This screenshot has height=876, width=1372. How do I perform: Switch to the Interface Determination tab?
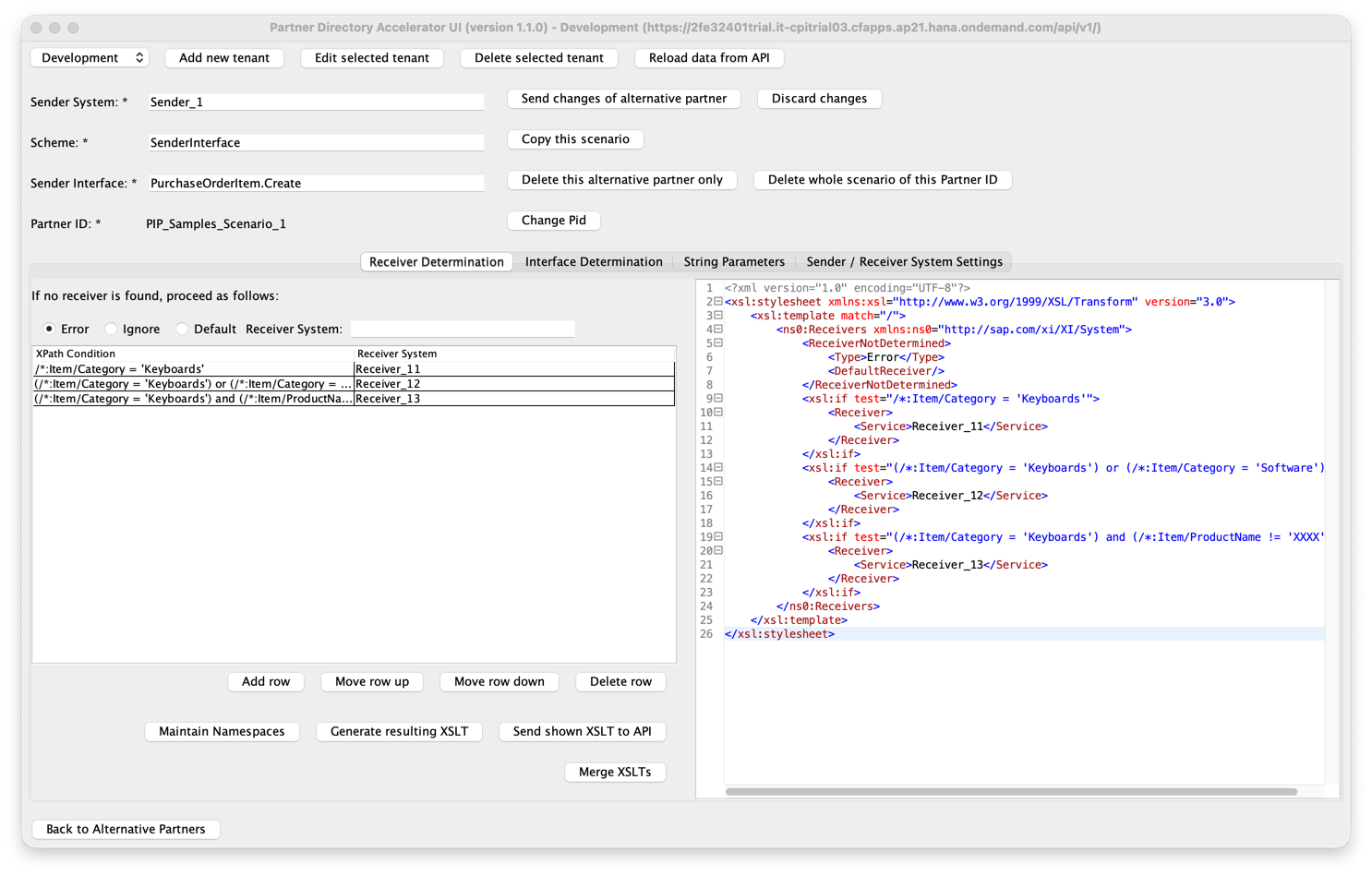tap(594, 262)
